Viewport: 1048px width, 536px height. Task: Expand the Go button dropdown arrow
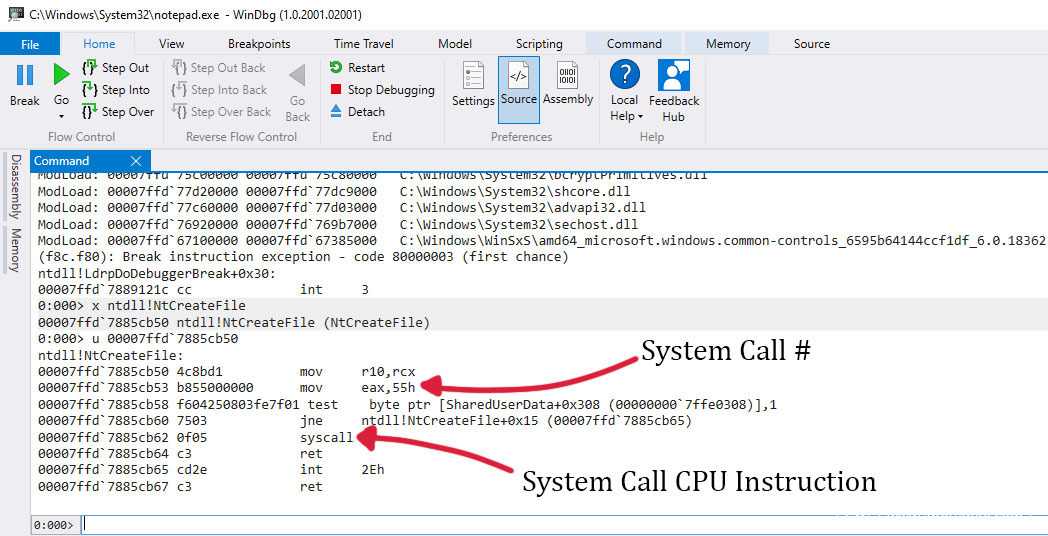pos(61,116)
